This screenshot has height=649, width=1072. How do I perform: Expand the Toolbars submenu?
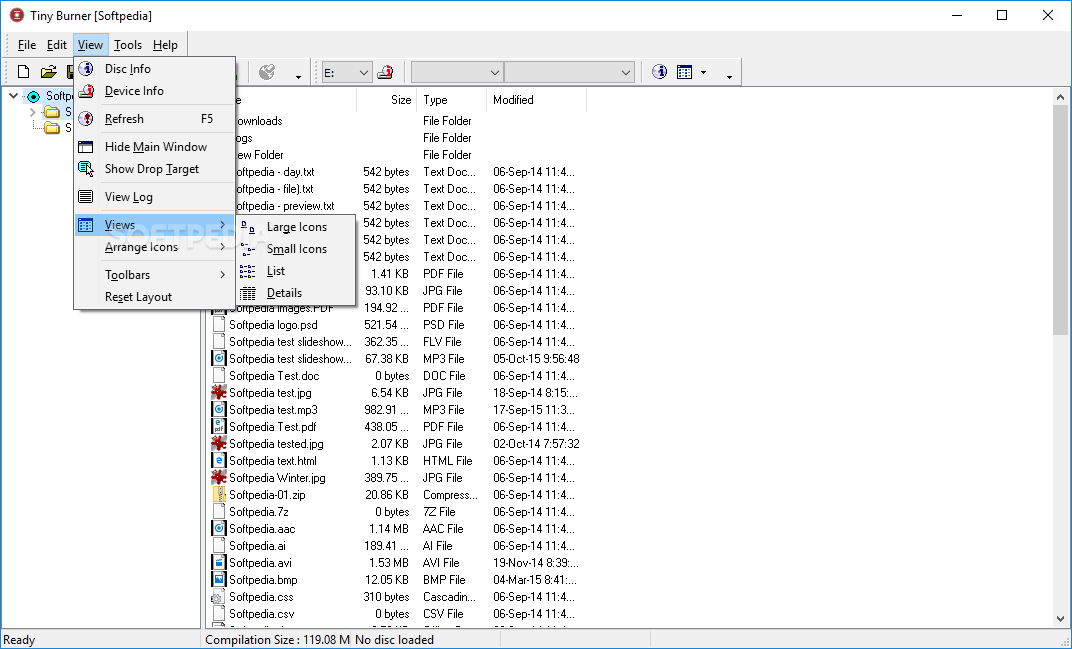[x=155, y=275]
